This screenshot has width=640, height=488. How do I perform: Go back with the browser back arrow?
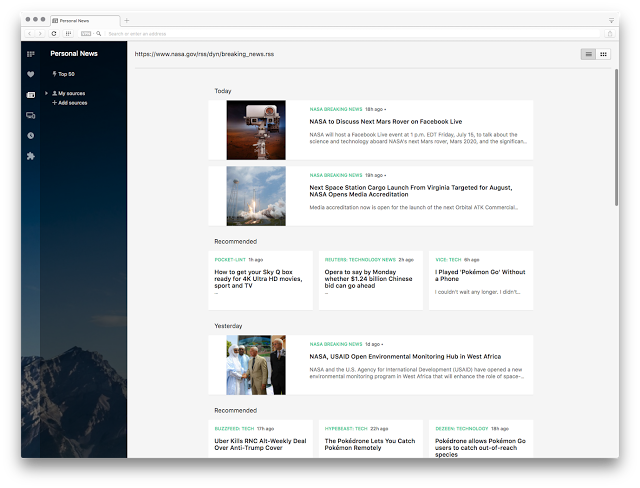click(29, 33)
